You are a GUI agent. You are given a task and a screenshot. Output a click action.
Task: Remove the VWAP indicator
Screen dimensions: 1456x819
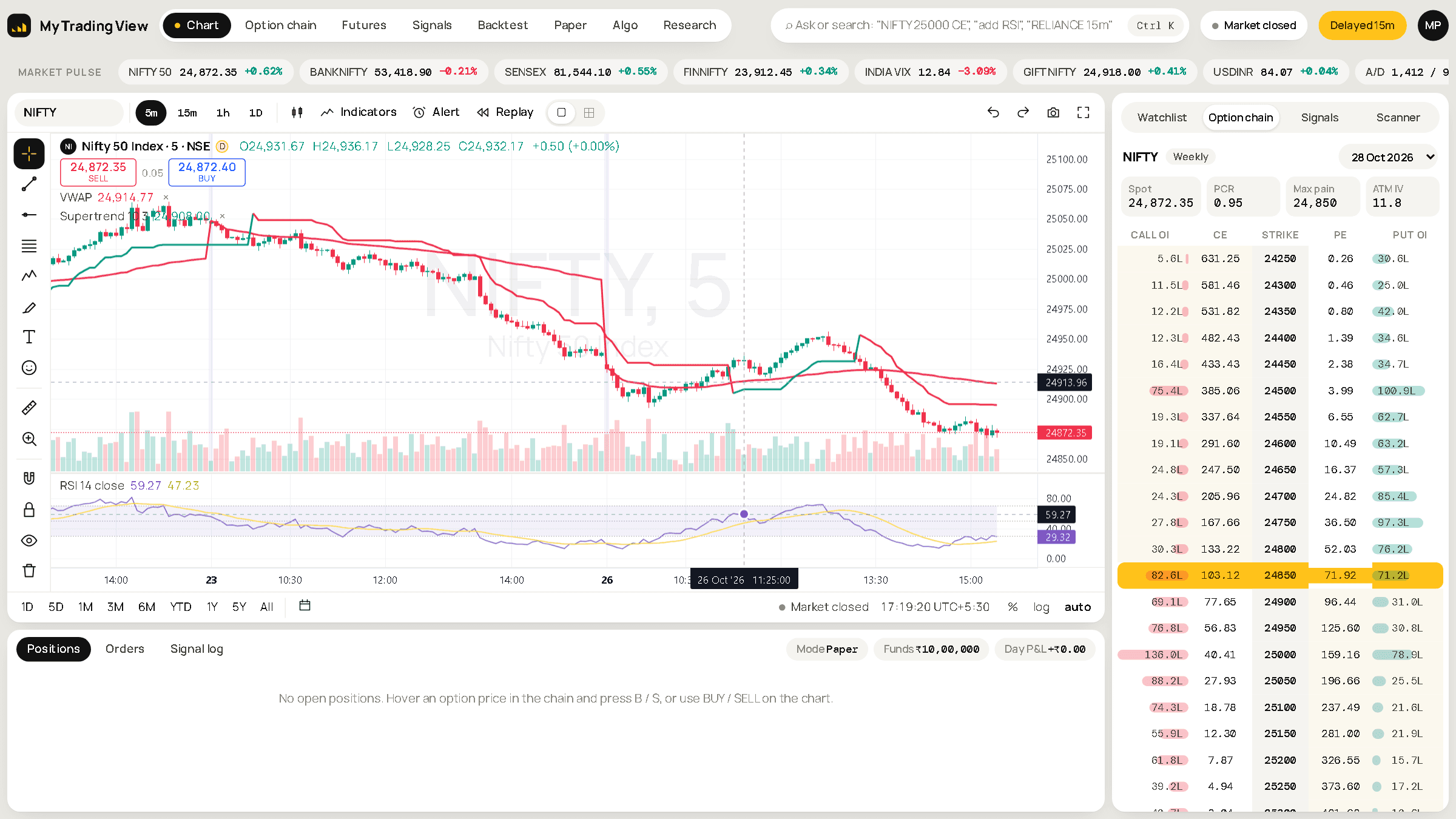166,197
